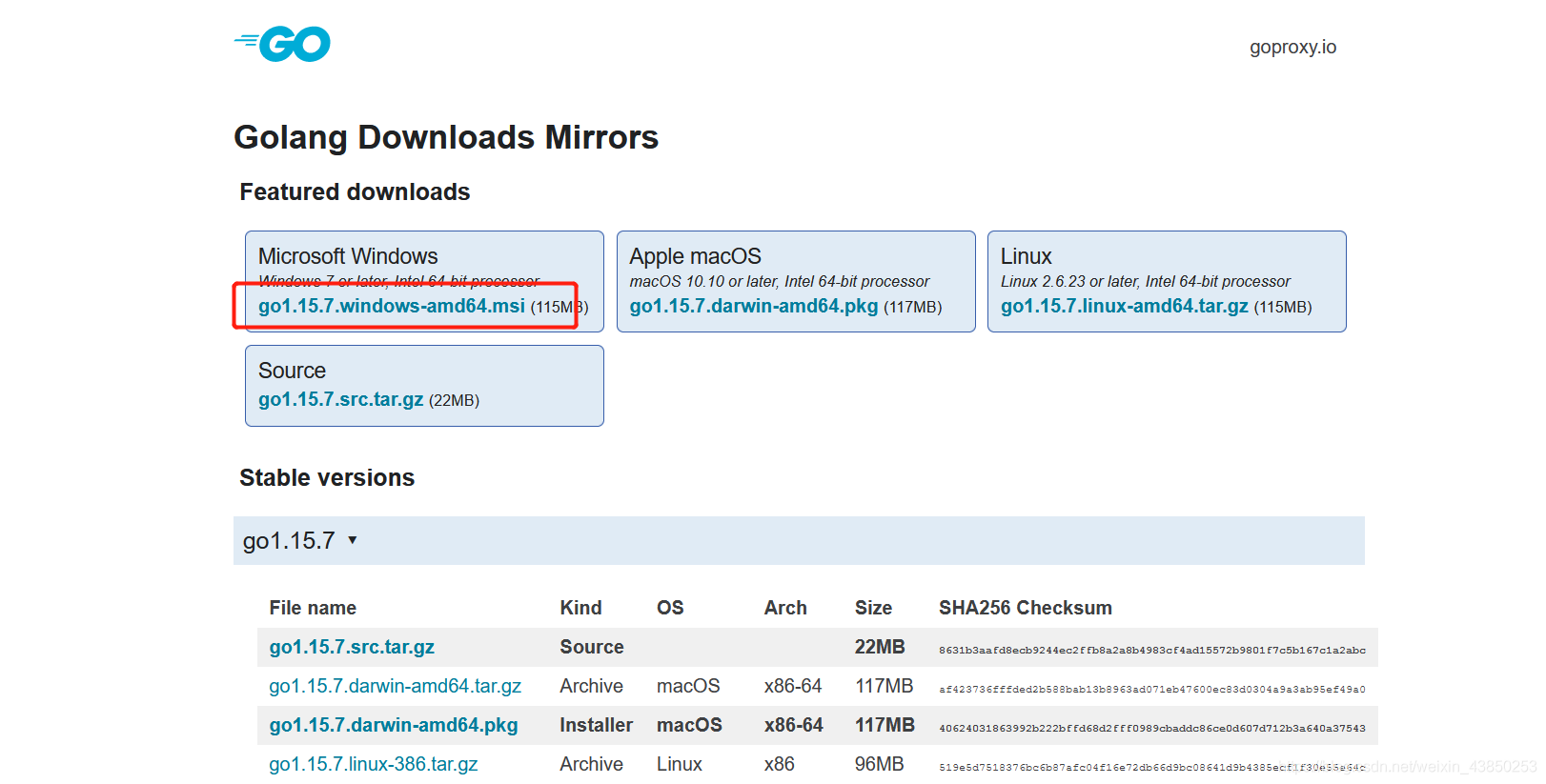
Task: Click the Arch column header
Action: coord(785,608)
